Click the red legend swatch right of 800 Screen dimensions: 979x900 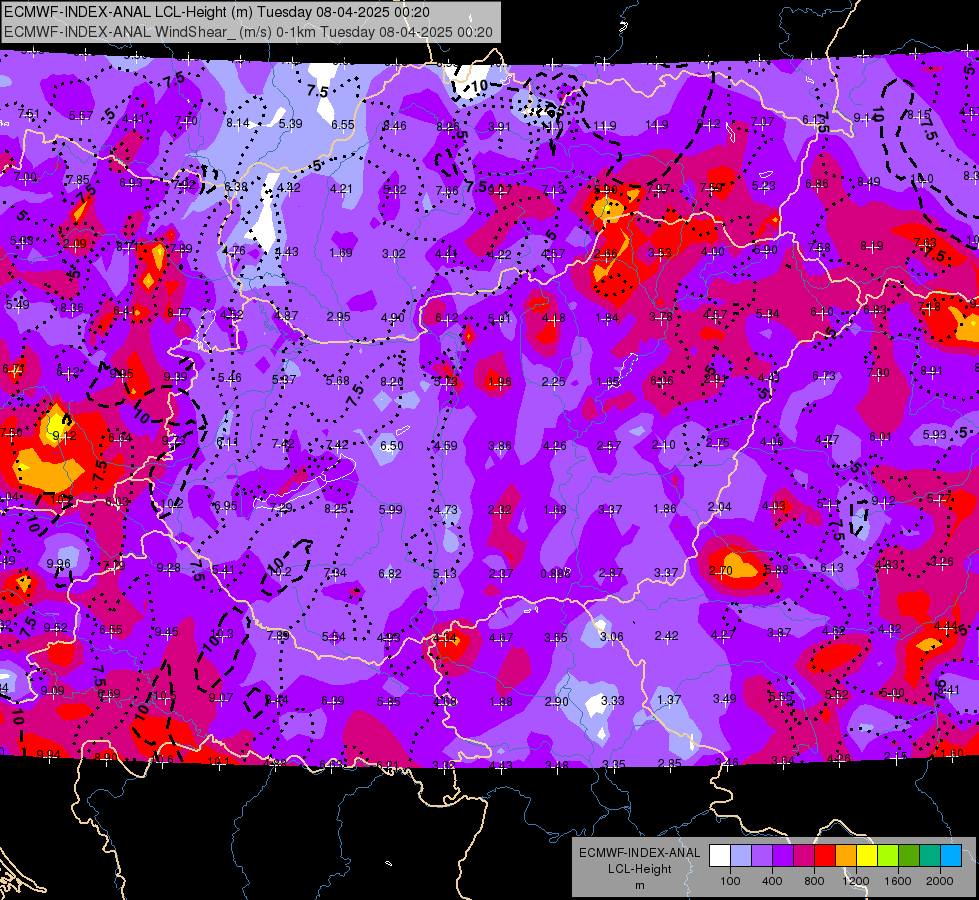825,856
